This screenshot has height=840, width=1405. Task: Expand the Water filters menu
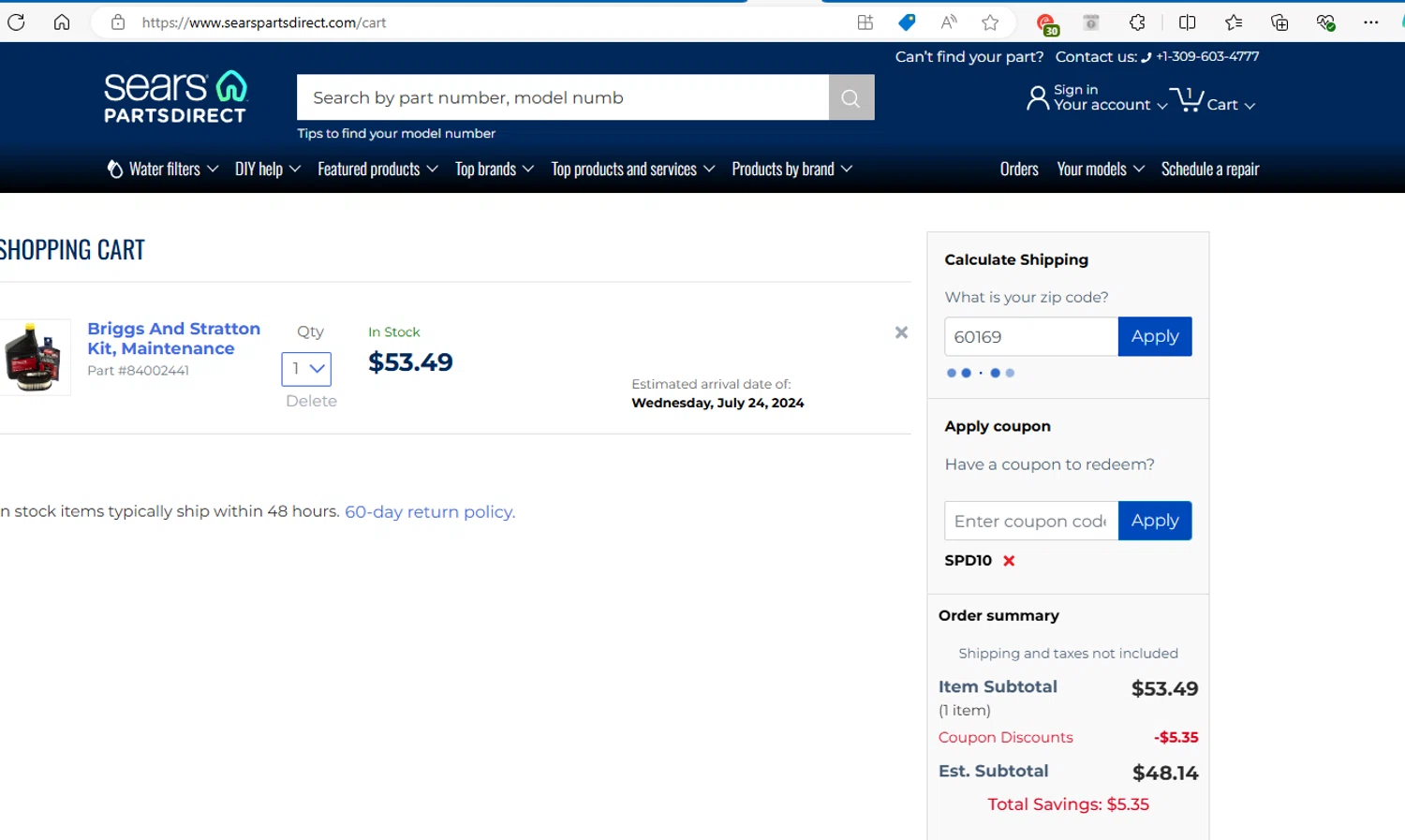click(163, 169)
